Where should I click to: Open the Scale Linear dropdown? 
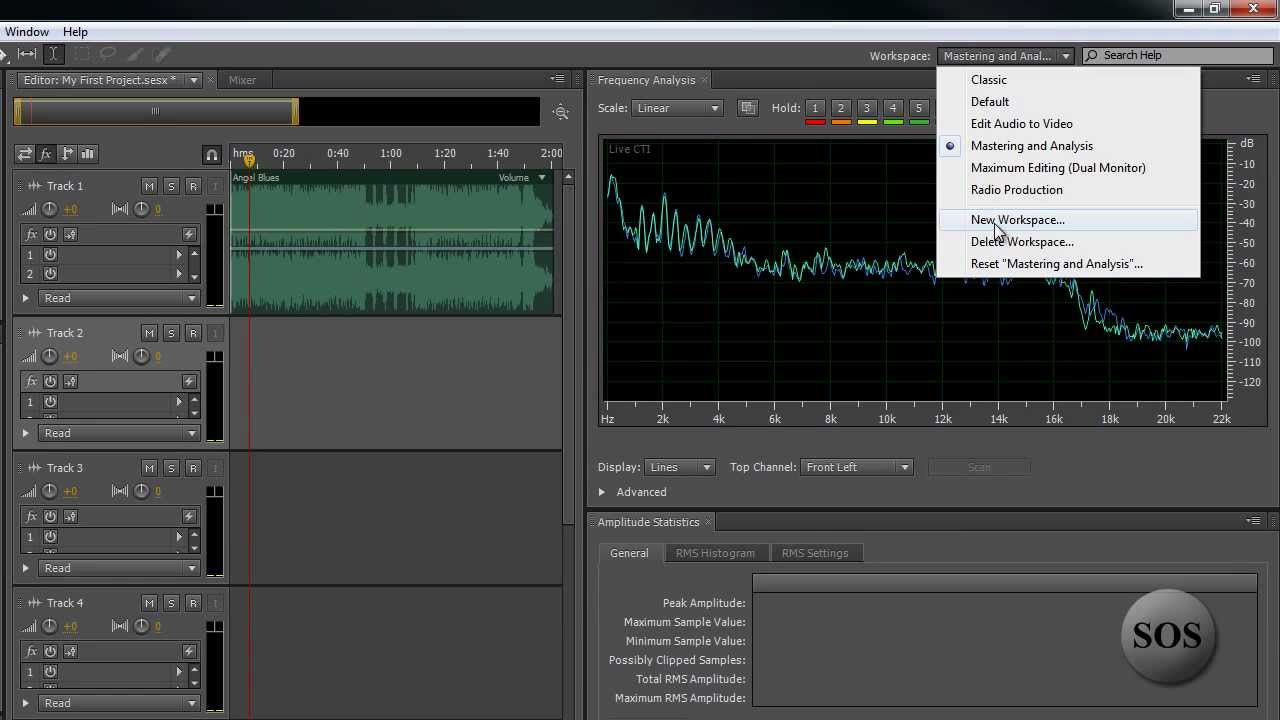[677, 108]
